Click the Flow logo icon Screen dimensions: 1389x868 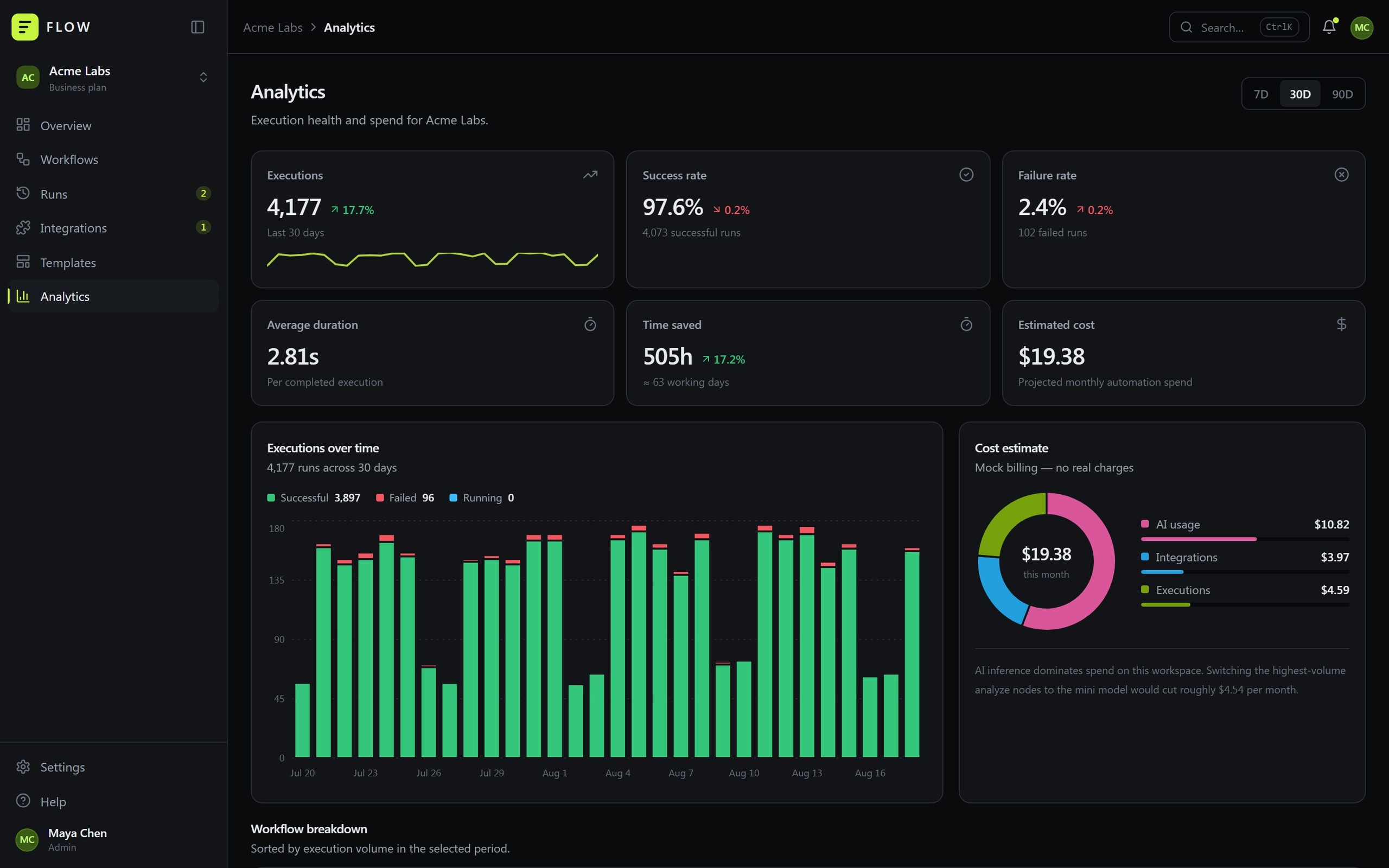[24, 27]
